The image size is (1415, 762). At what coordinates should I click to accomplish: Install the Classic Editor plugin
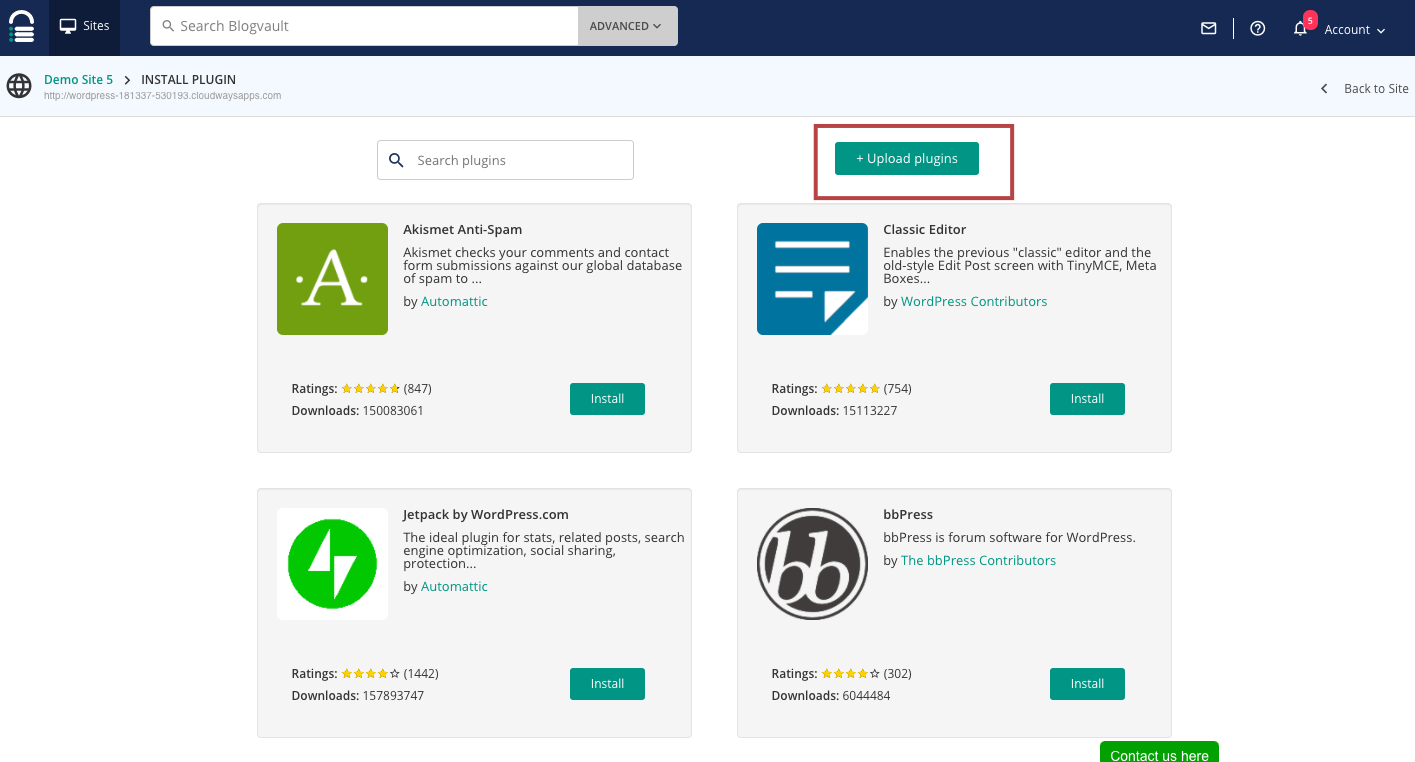coord(1087,398)
